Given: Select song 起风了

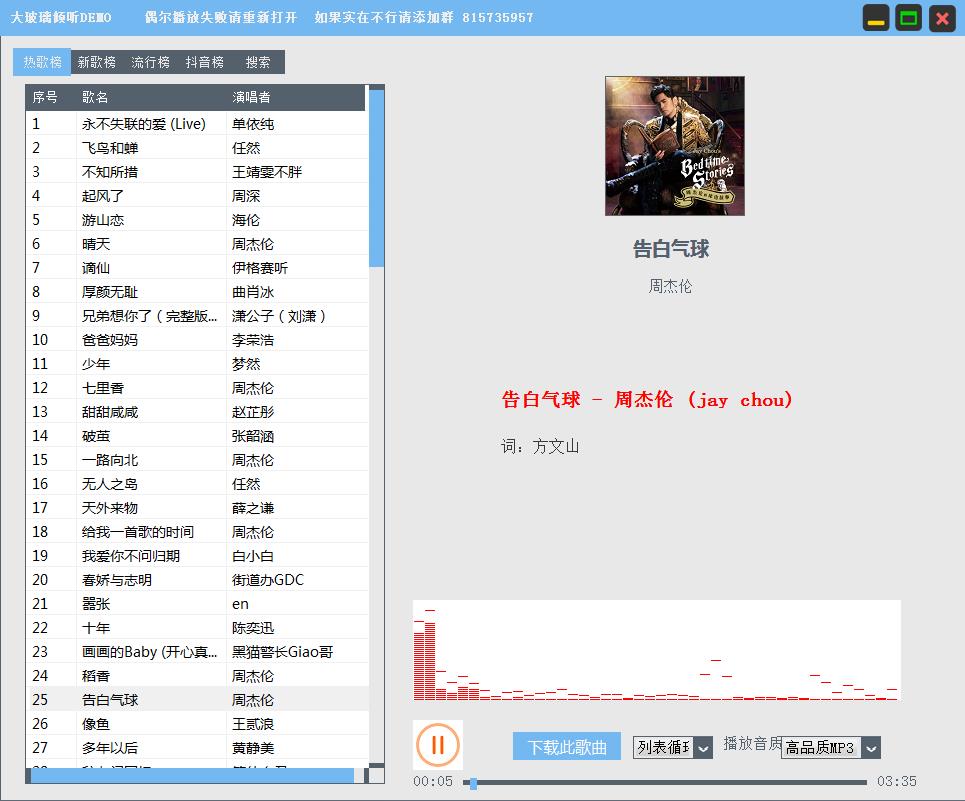Looking at the screenshot, I should point(103,196).
